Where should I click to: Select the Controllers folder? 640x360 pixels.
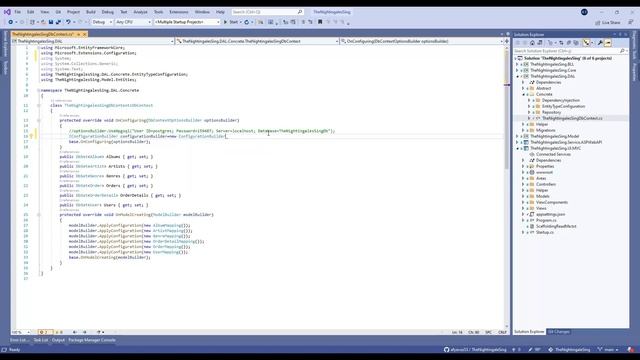(x=546, y=184)
